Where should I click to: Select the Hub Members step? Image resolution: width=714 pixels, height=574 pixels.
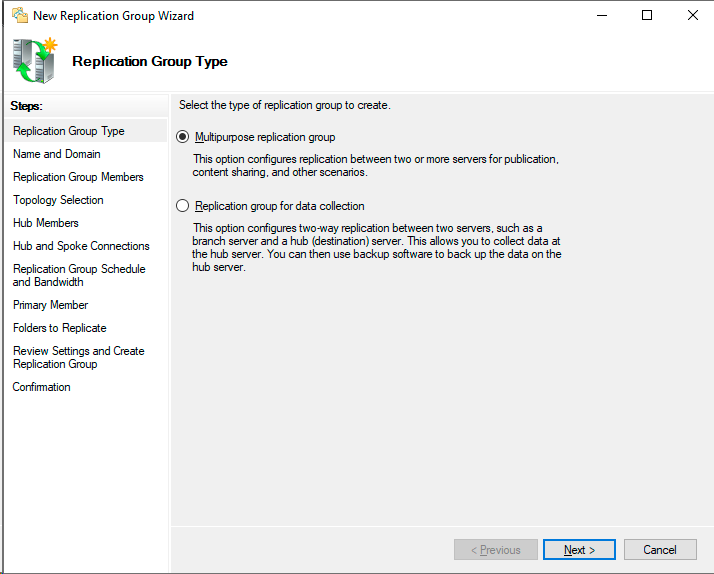[46, 223]
